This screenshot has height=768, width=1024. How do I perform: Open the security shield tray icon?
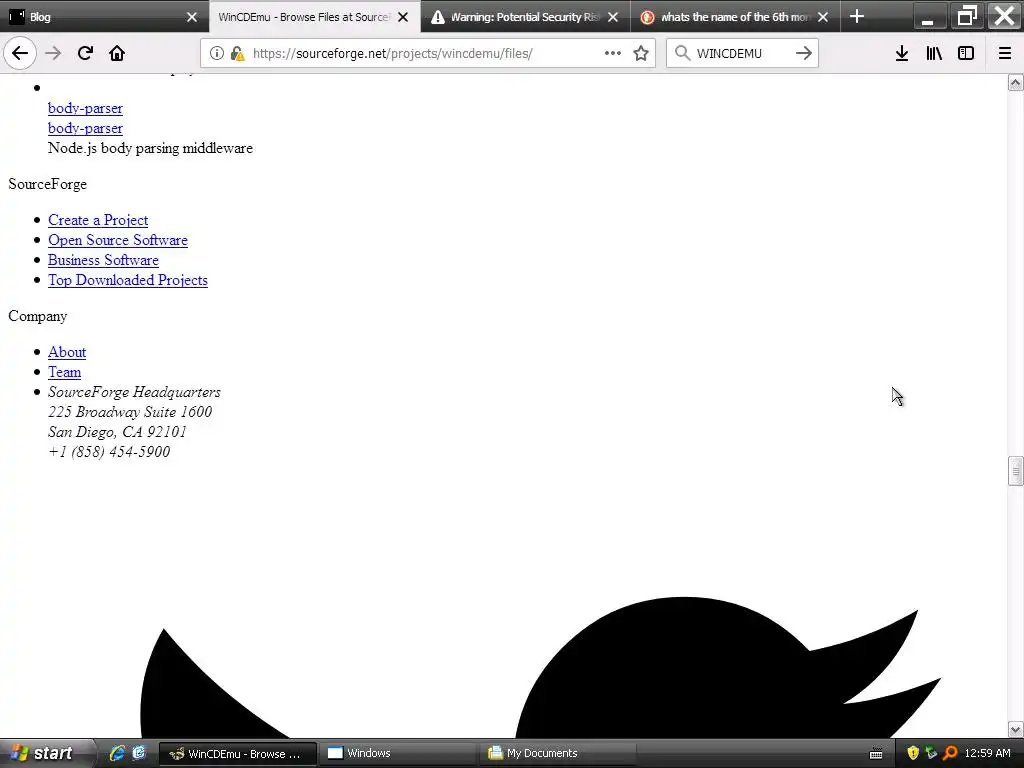(913, 753)
